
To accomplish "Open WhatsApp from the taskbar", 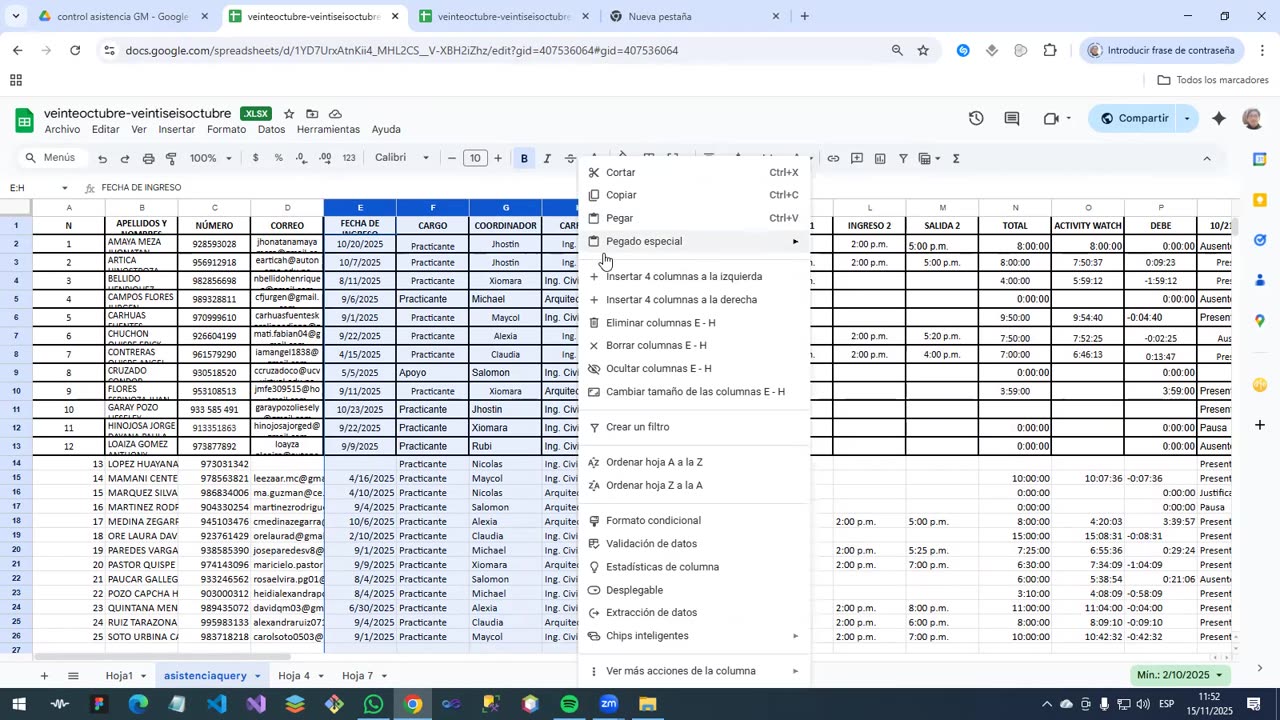I will [373, 704].
